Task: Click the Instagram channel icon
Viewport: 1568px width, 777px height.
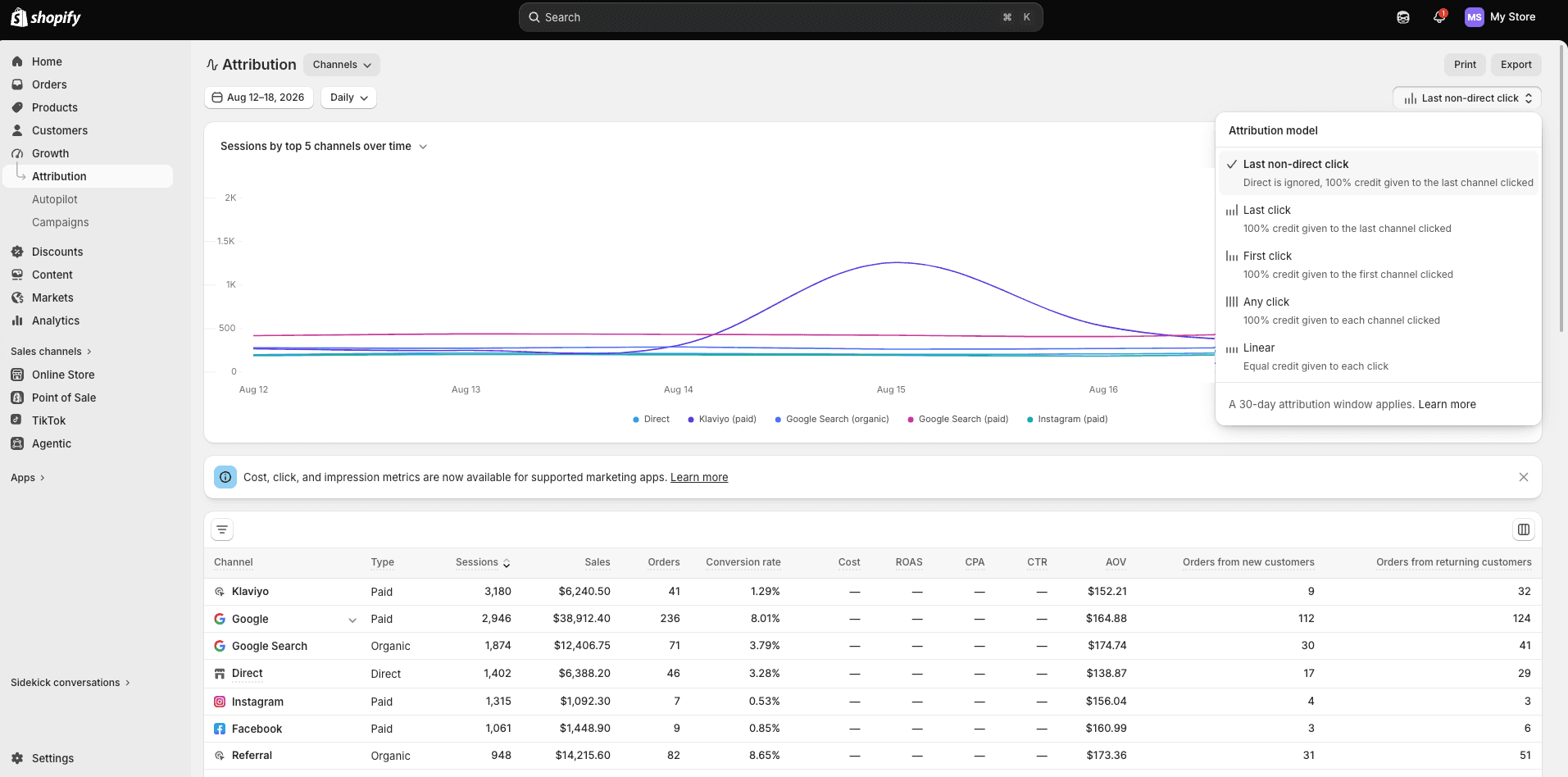Action: (220, 702)
